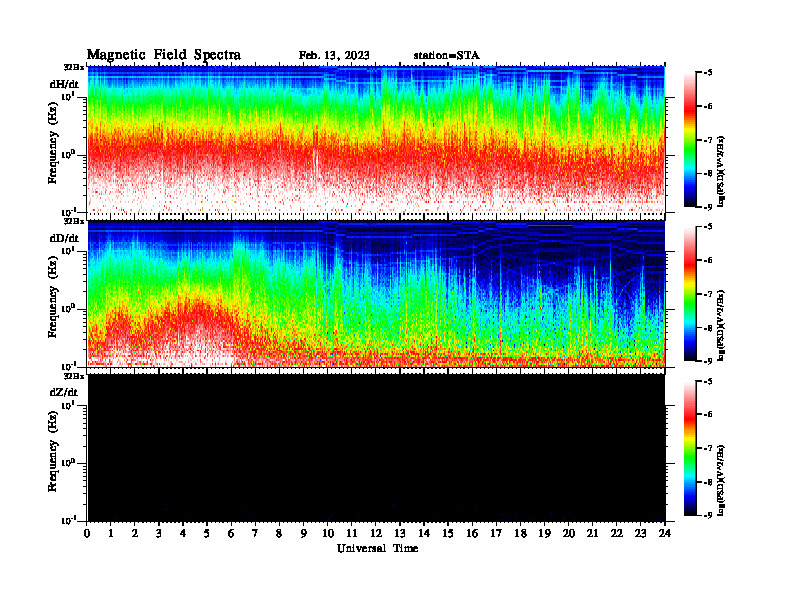This screenshot has height=612, width=792.
Task: Click the "dH/dt" panel label
Action: tap(64, 84)
